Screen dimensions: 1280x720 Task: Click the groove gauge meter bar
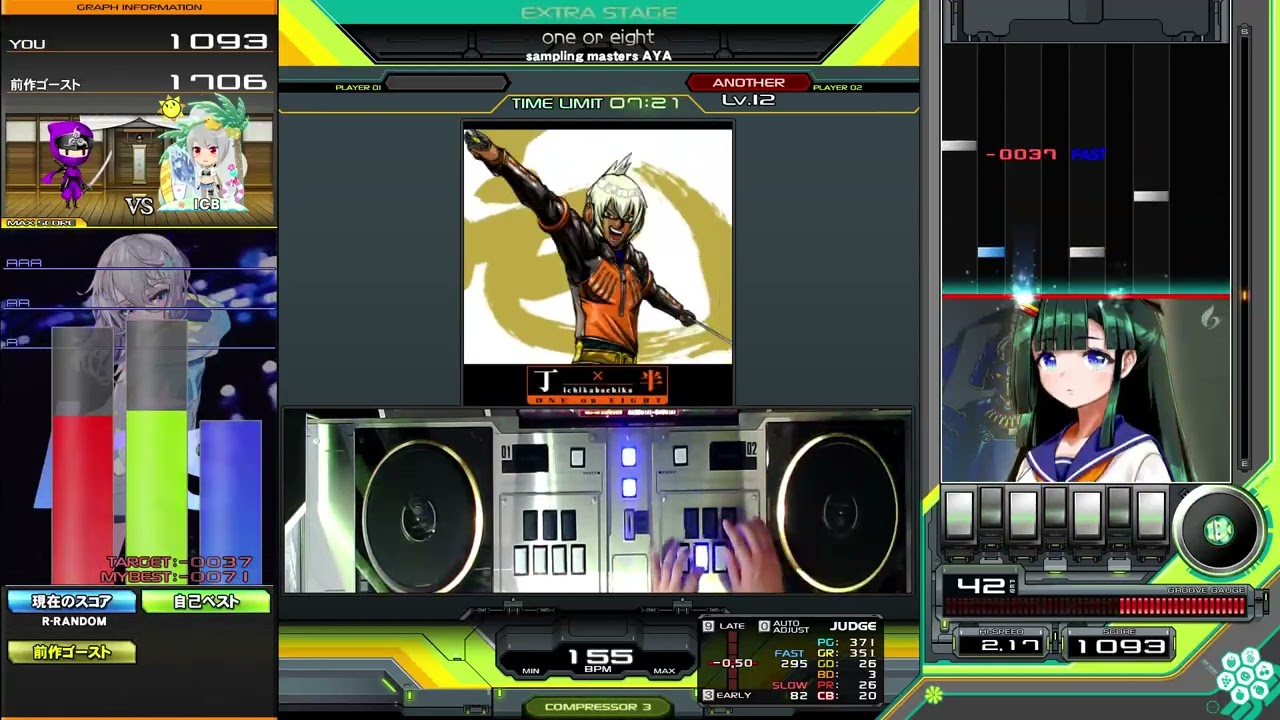tap(1095, 606)
